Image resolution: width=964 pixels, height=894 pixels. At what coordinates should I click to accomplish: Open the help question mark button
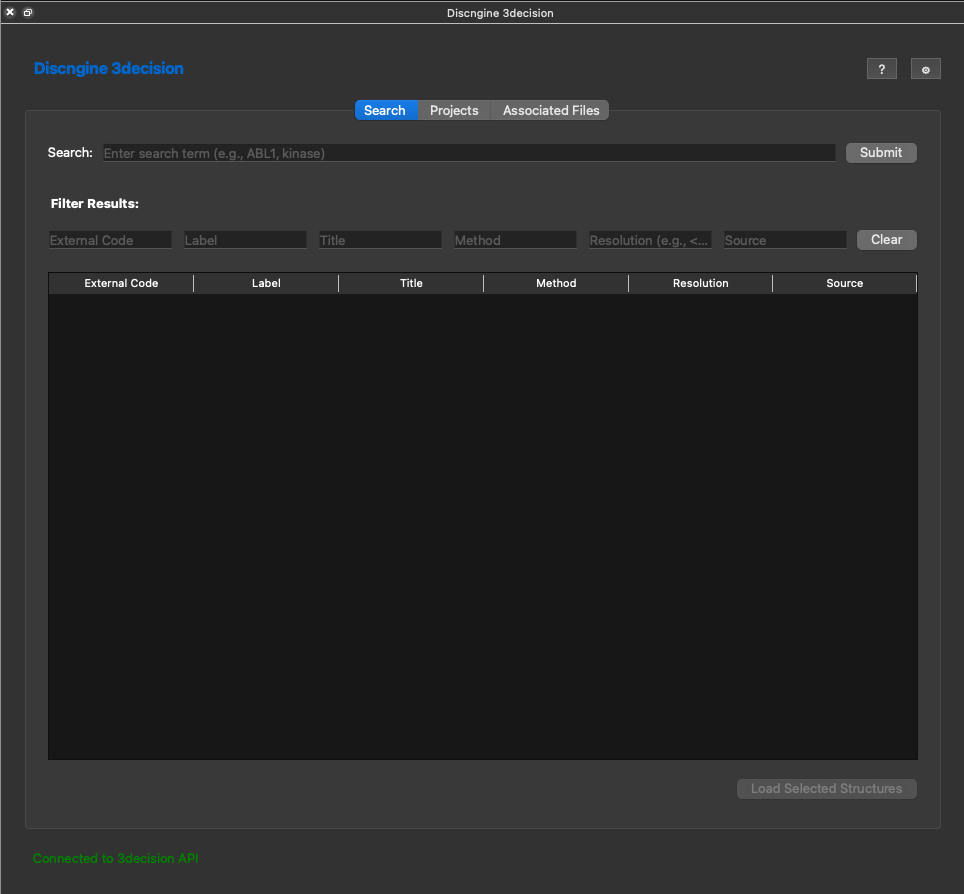(882, 69)
